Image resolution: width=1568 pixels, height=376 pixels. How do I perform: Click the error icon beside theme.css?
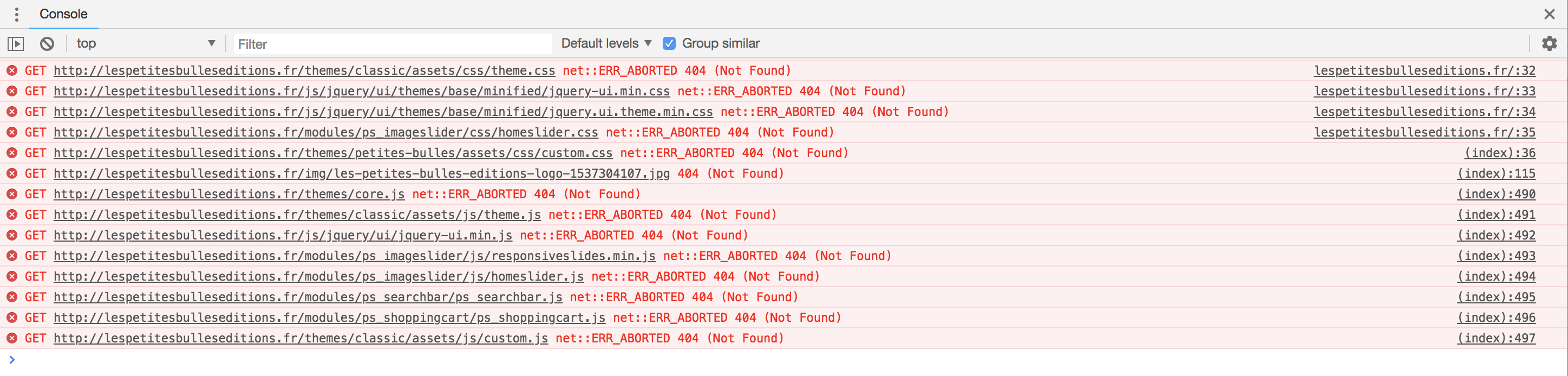click(11, 70)
